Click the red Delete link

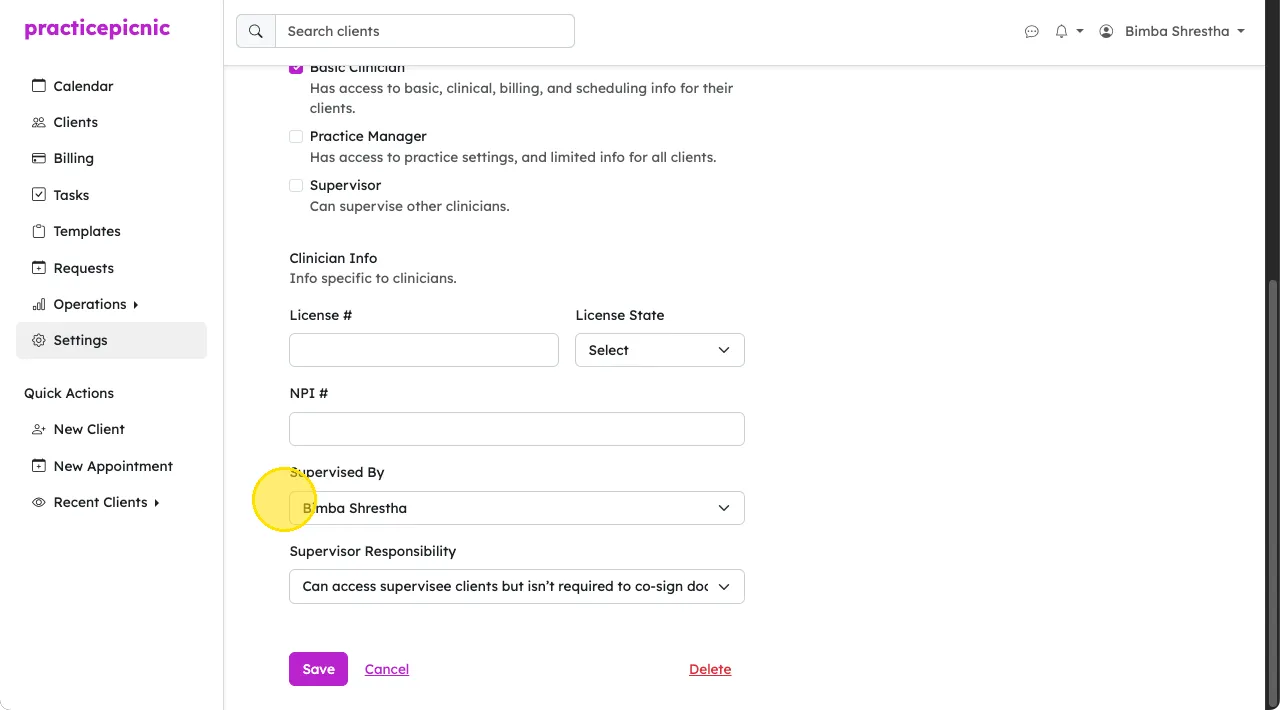[710, 669]
